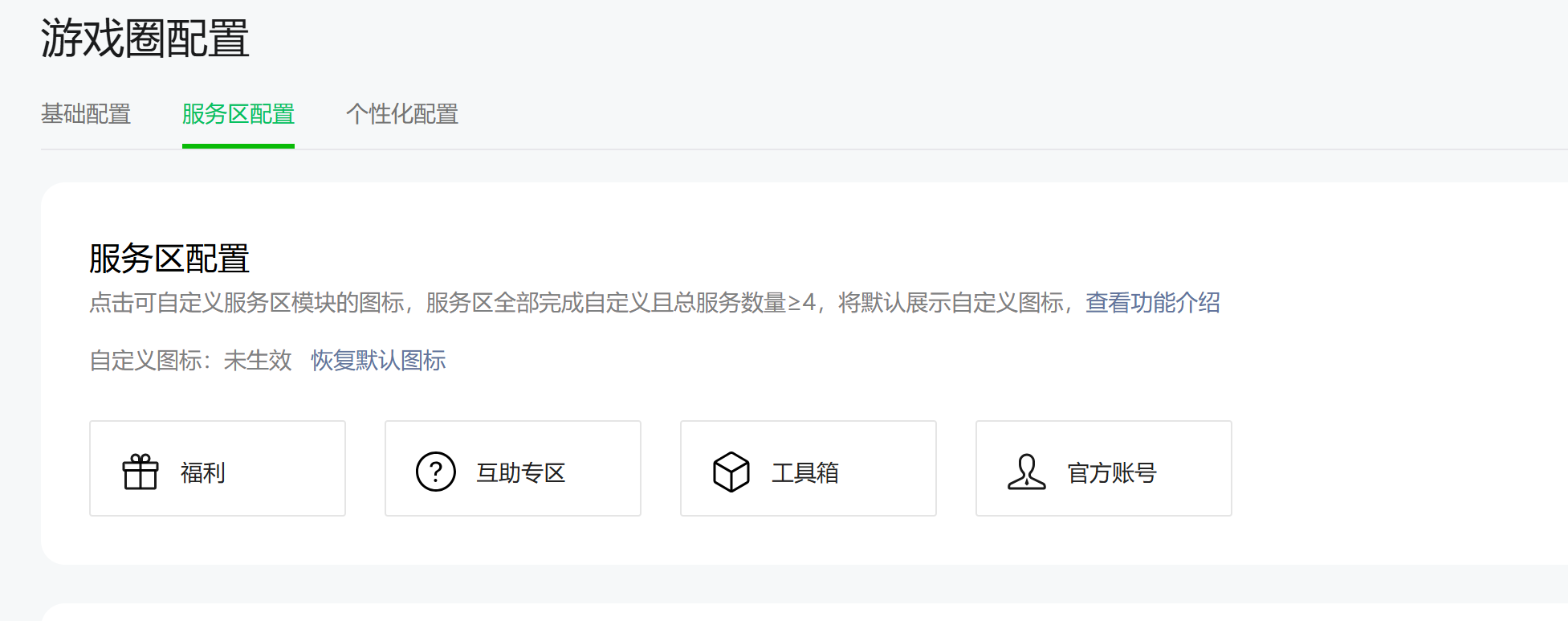Click the 恢复默认图标 link
The height and width of the screenshot is (621, 1568).
click(378, 360)
